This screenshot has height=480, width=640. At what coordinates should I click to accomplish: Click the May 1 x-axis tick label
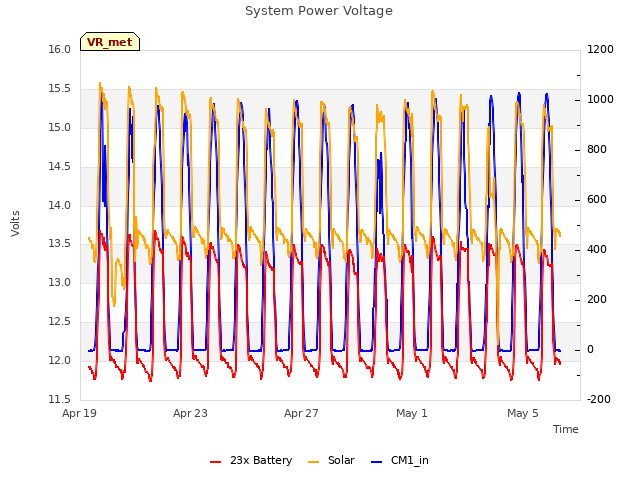pos(412,413)
